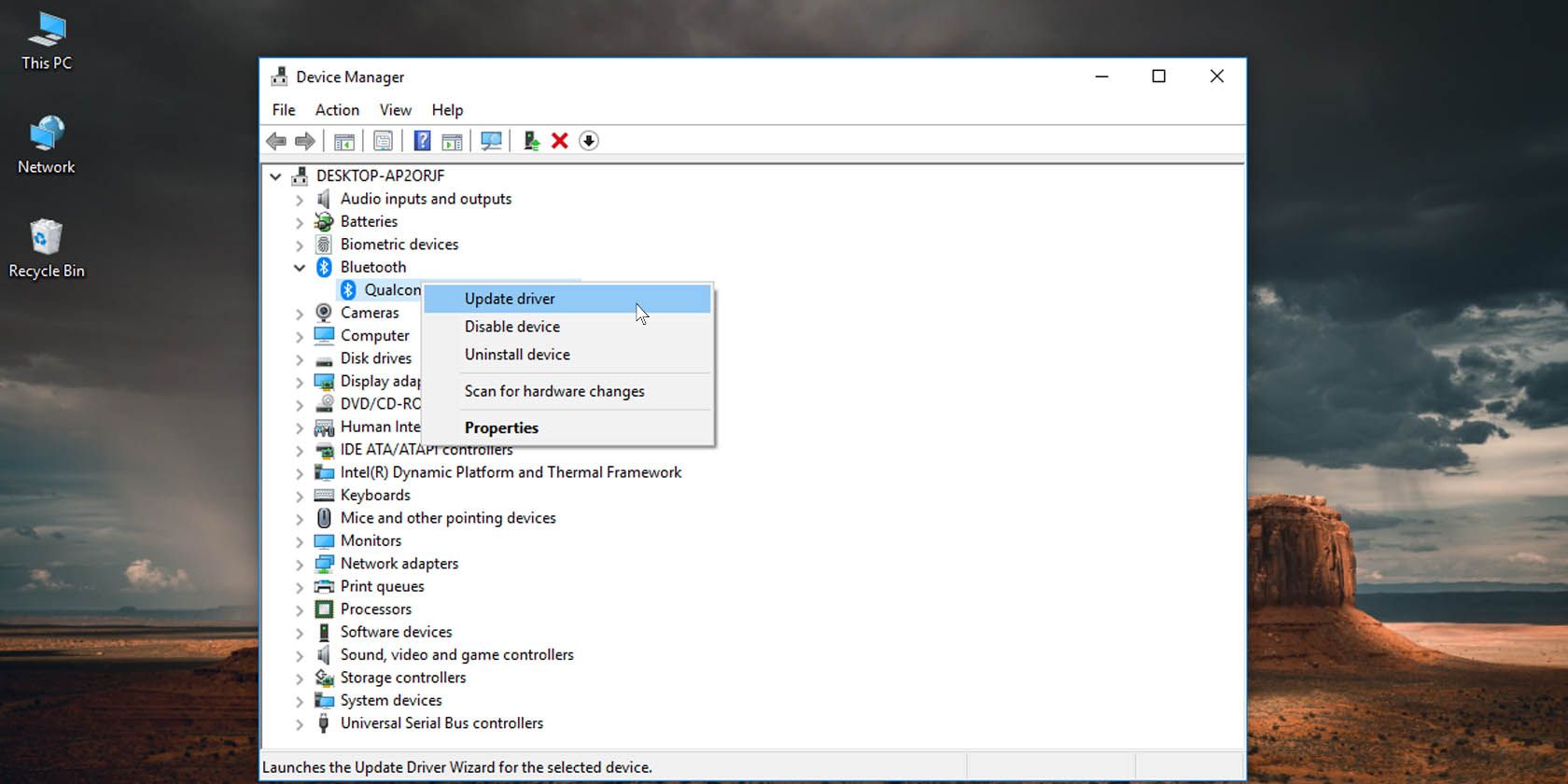Select Update driver from context menu
Viewport: 1568px width, 784px height.
(510, 299)
